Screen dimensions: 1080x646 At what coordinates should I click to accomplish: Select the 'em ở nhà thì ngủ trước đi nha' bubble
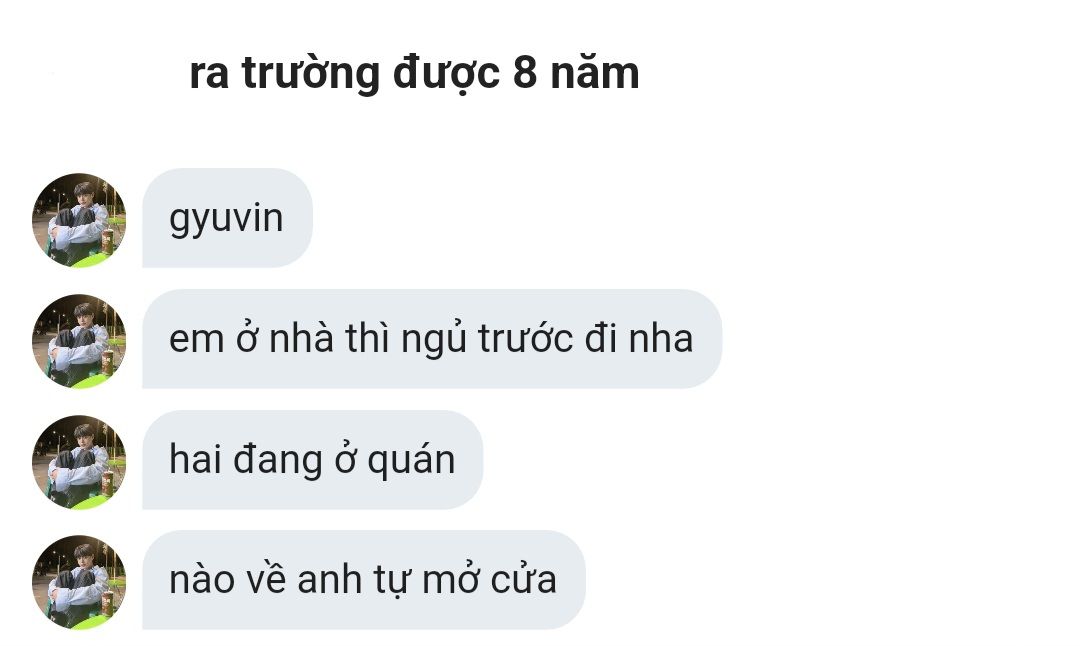pos(432,339)
